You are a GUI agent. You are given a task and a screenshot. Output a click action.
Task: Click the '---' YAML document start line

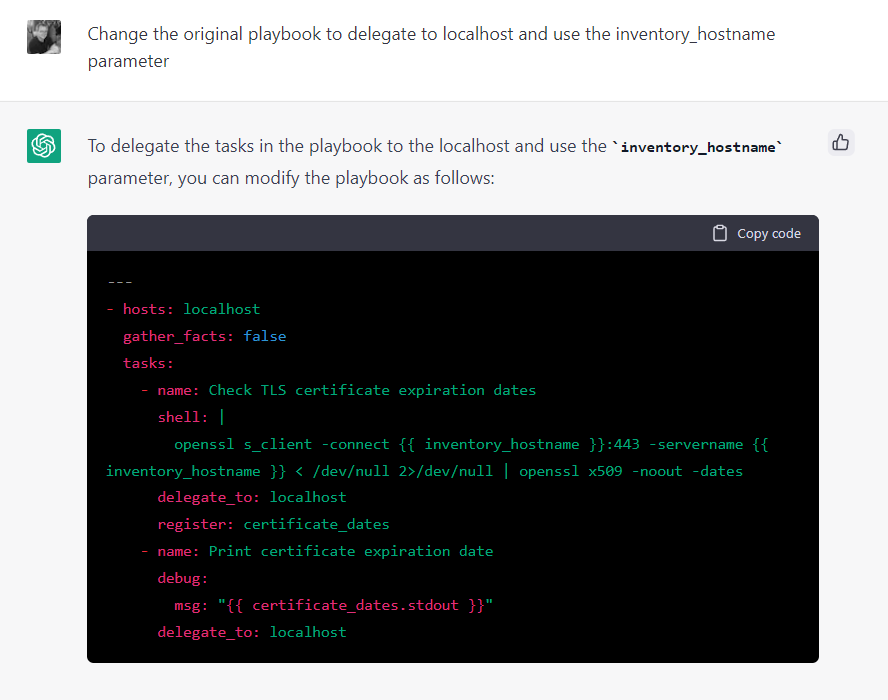[x=119, y=282]
